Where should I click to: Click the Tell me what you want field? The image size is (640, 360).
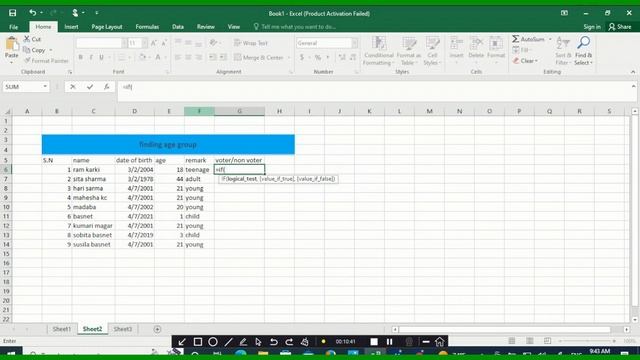click(x=298, y=27)
